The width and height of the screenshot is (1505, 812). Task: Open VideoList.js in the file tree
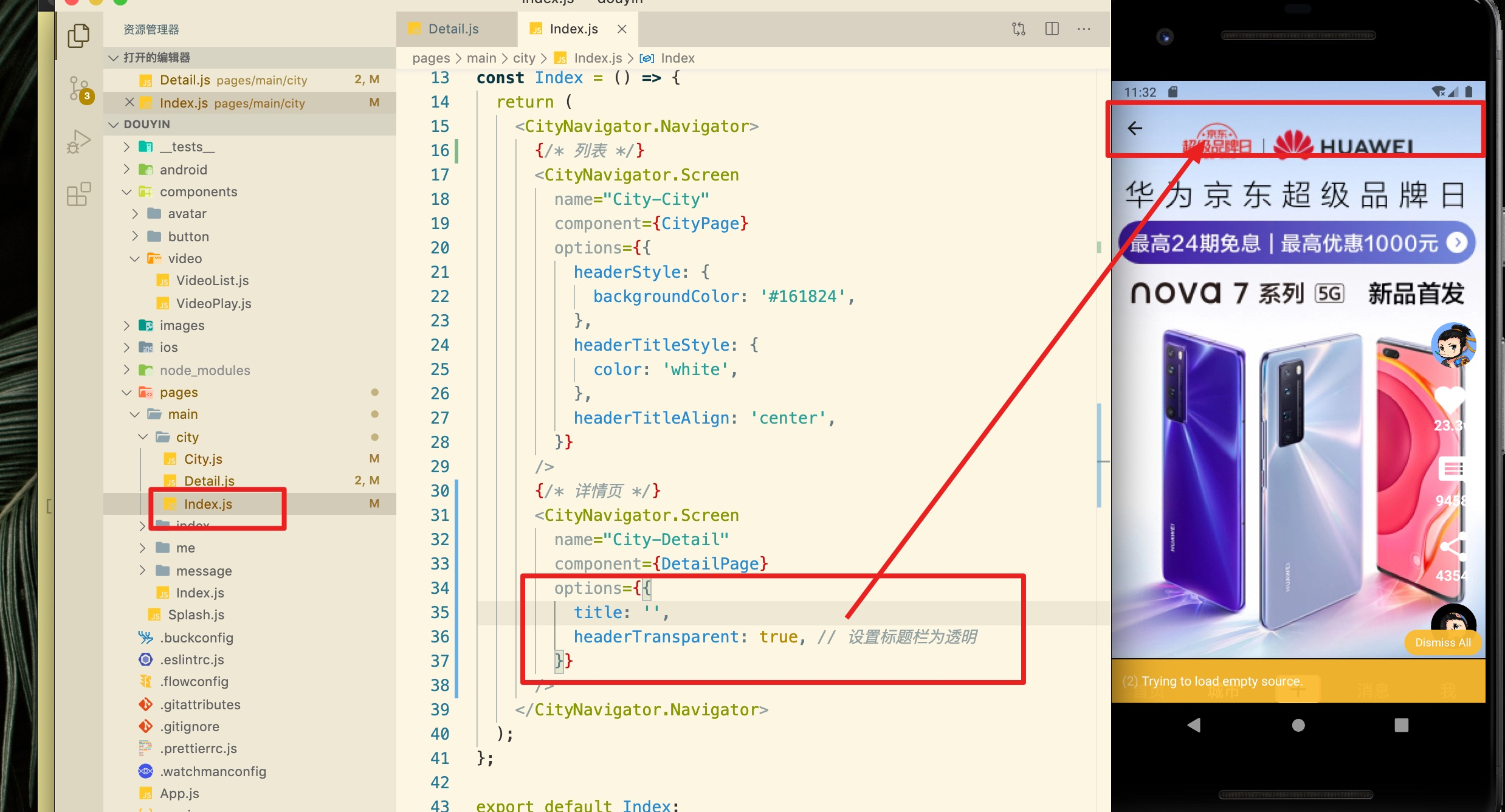(250, 280)
